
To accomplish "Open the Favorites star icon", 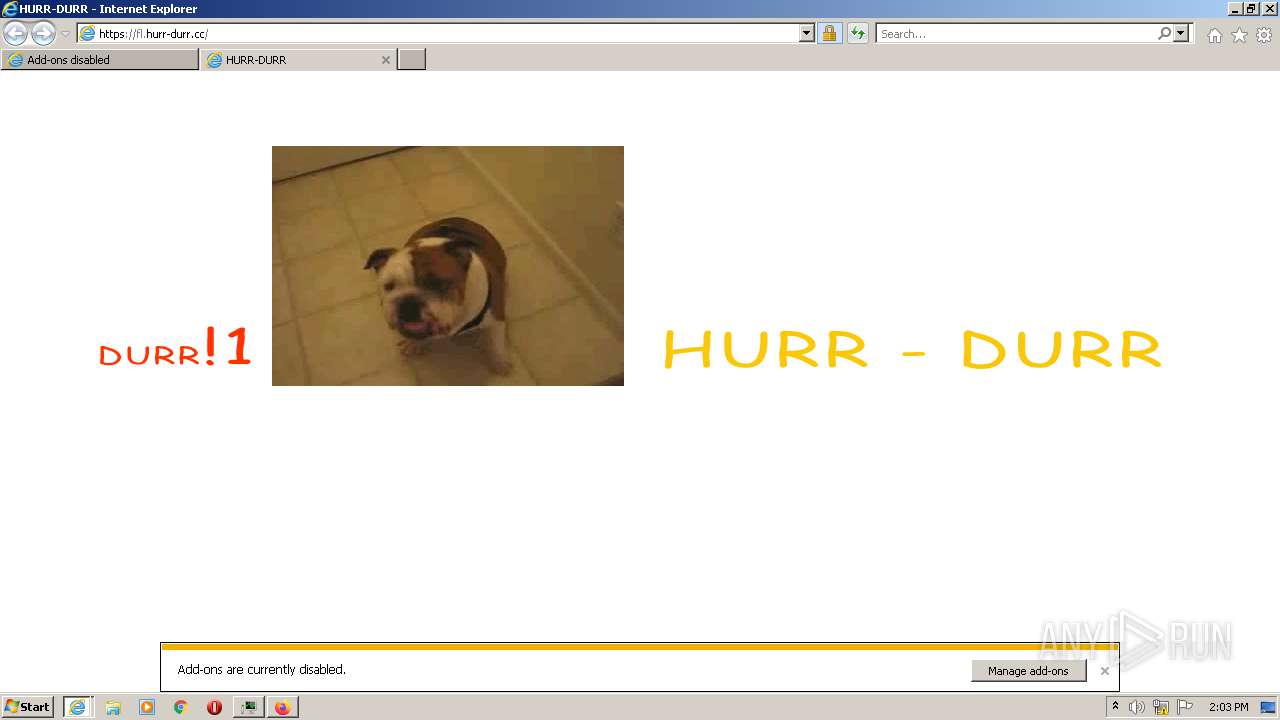I will pos(1239,35).
